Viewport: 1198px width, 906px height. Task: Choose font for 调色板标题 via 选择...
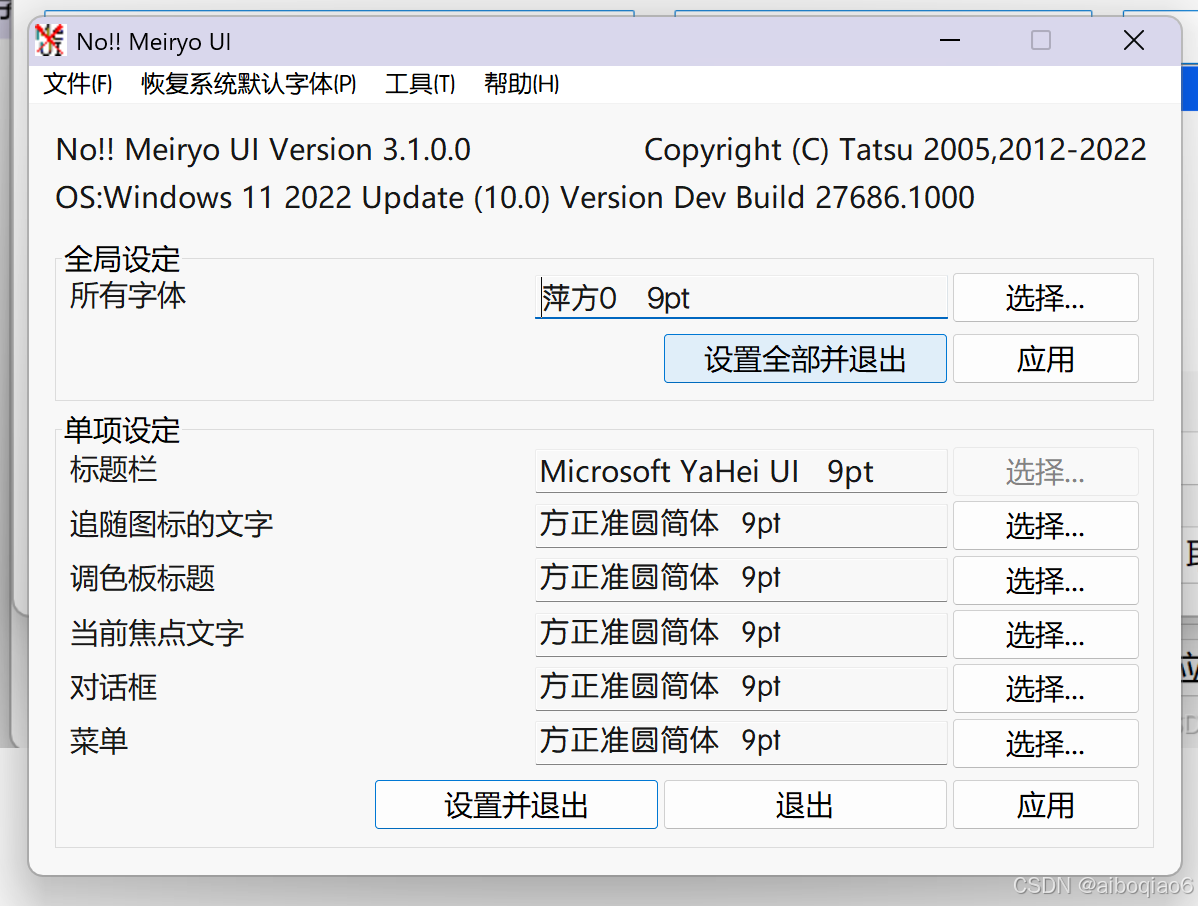[x=1045, y=580]
